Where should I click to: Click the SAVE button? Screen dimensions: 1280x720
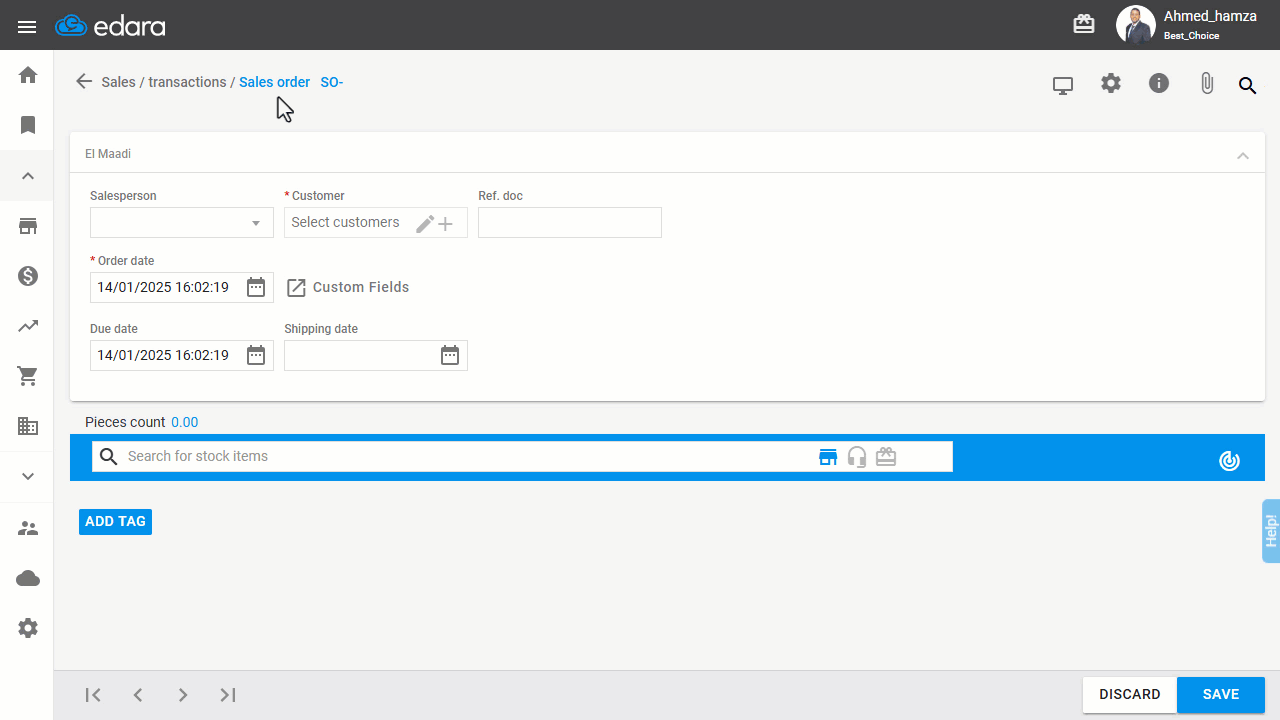(x=1221, y=695)
